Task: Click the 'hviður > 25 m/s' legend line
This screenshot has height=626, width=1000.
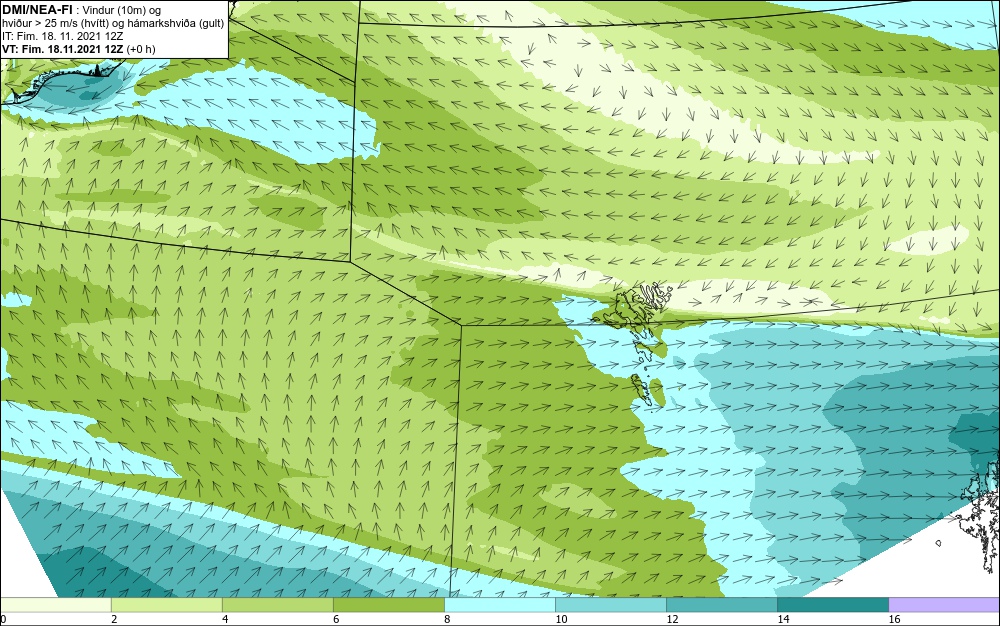Action: click(x=113, y=24)
